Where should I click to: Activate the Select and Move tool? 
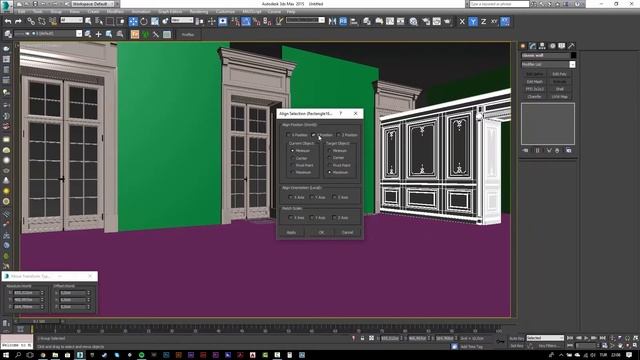[133, 21]
